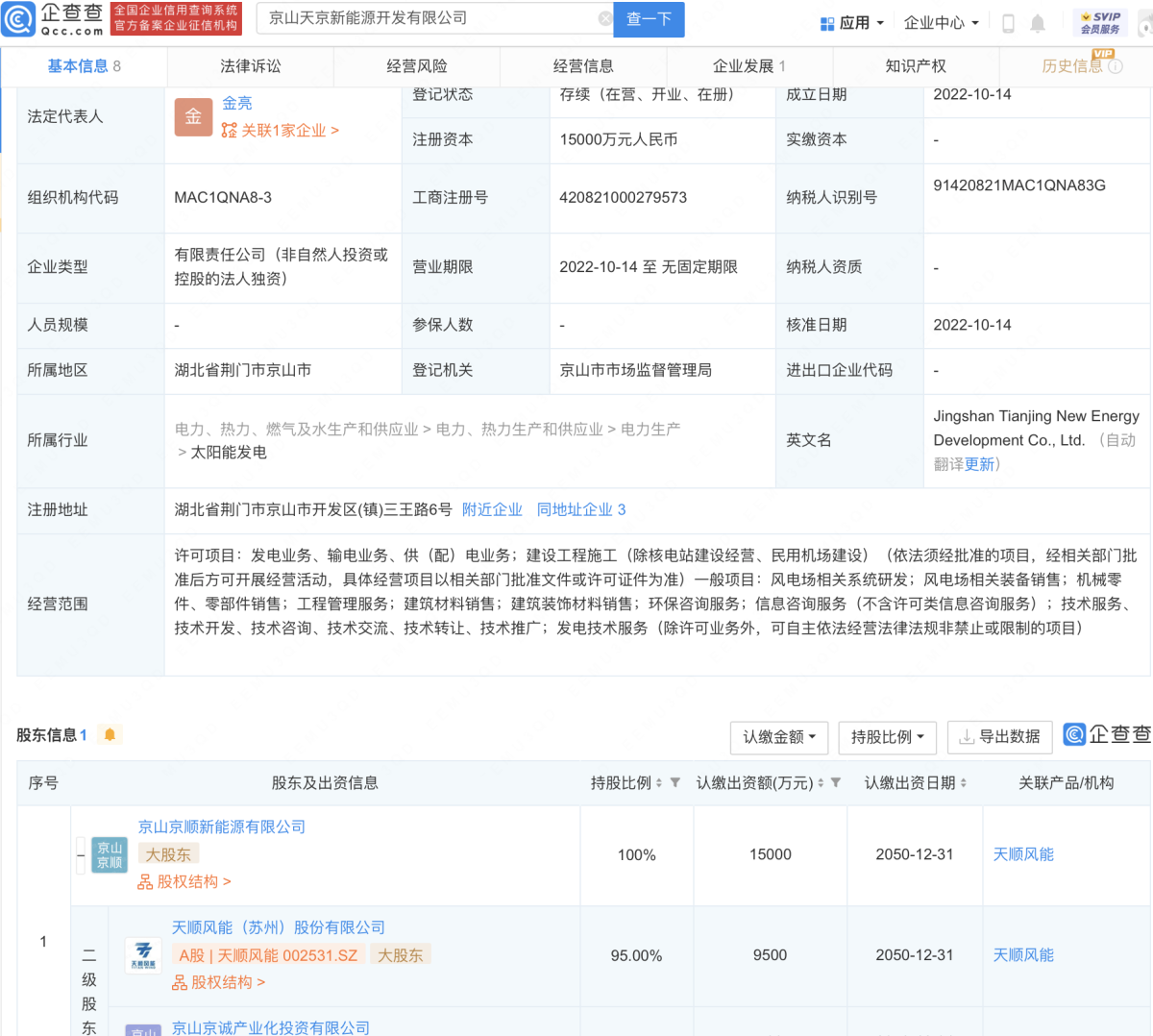Image resolution: width=1153 pixels, height=1036 pixels.
Task: Click the info icon beside 历史信息
Action: [x=1116, y=66]
